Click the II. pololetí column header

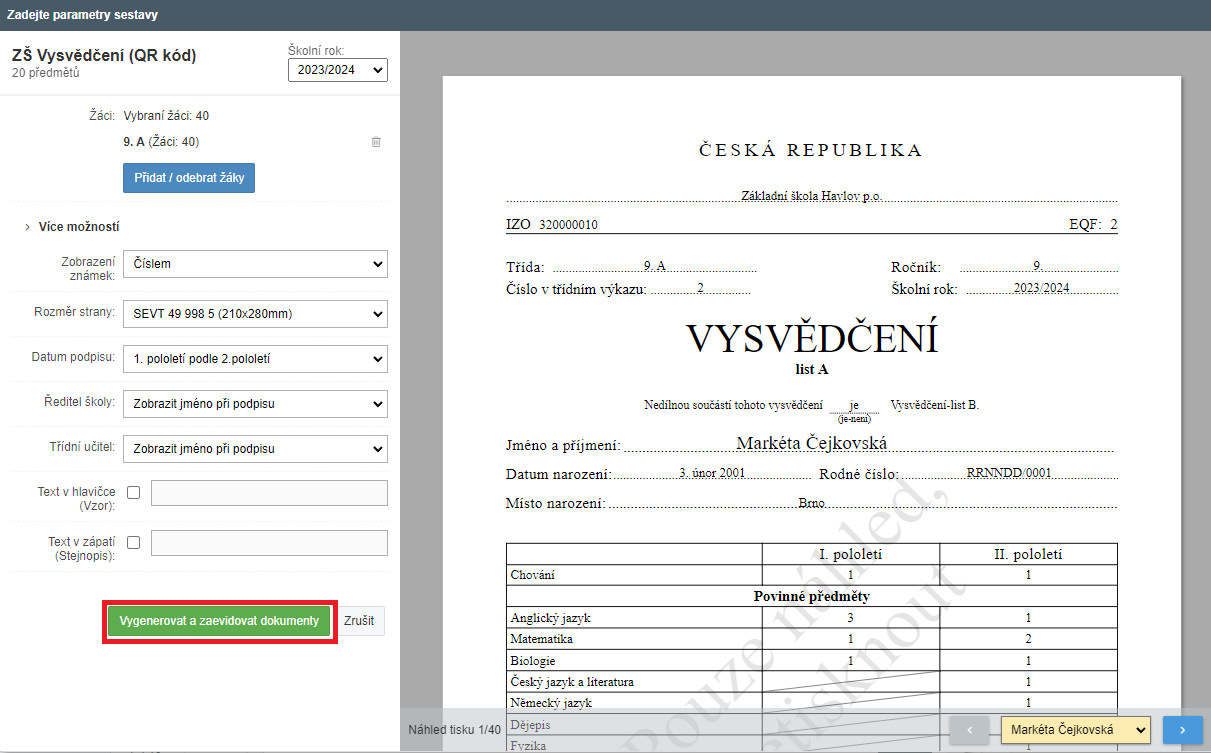(1028, 554)
